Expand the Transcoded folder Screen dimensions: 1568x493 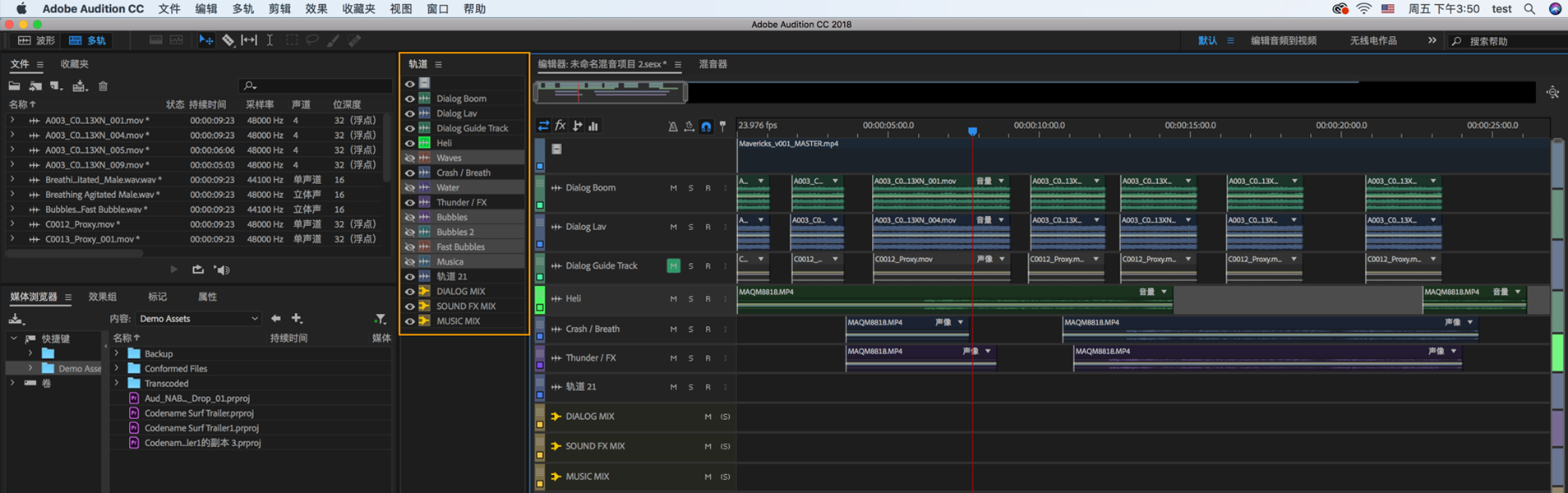pos(117,383)
